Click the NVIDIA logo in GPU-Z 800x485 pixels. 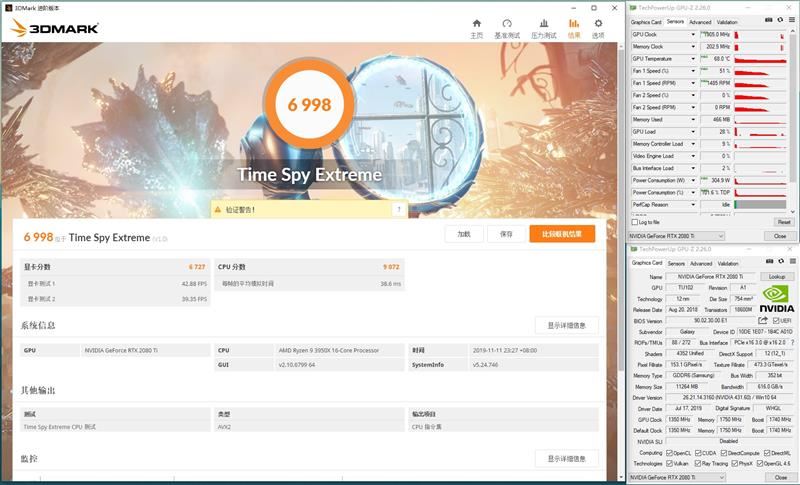[x=777, y=299]
